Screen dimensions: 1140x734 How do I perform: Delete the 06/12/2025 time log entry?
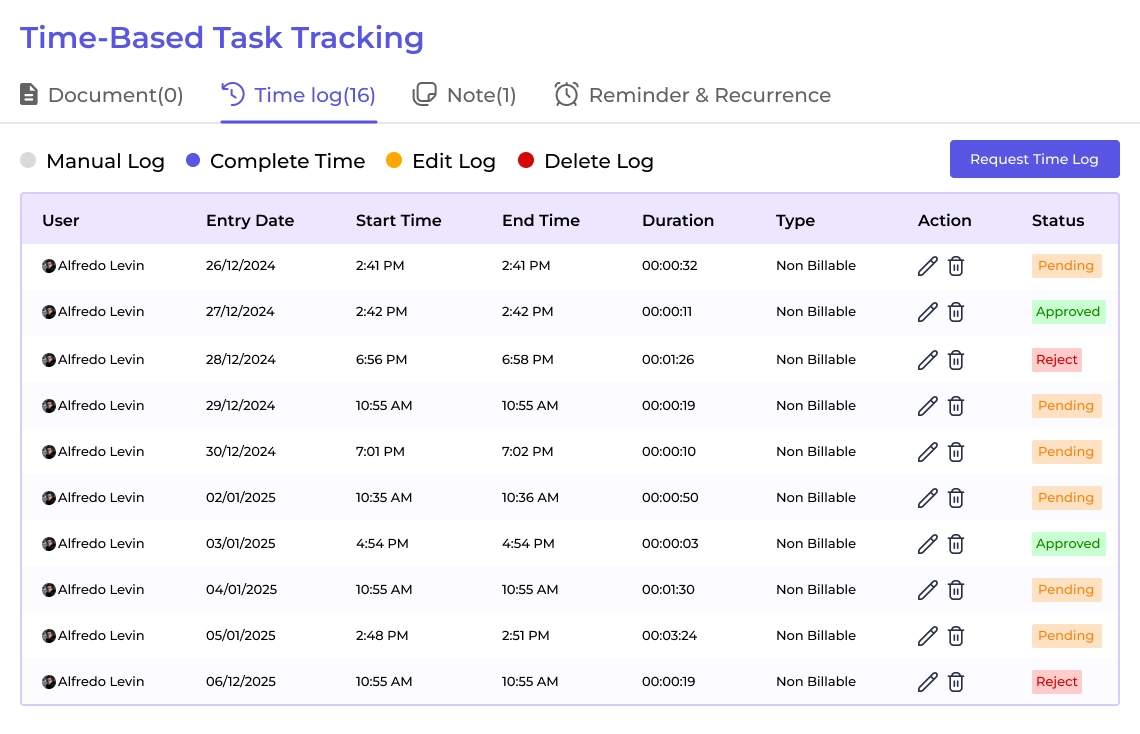point(956,682)
